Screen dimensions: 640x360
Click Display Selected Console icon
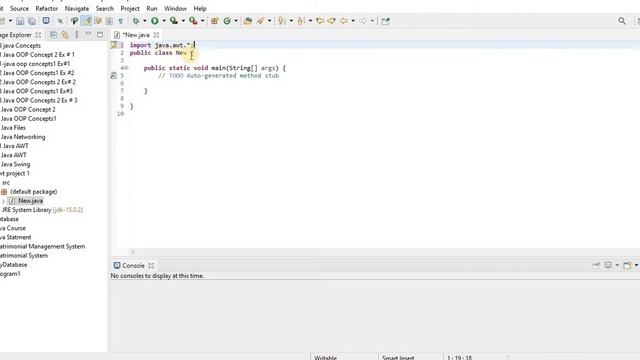coord(608,265)
